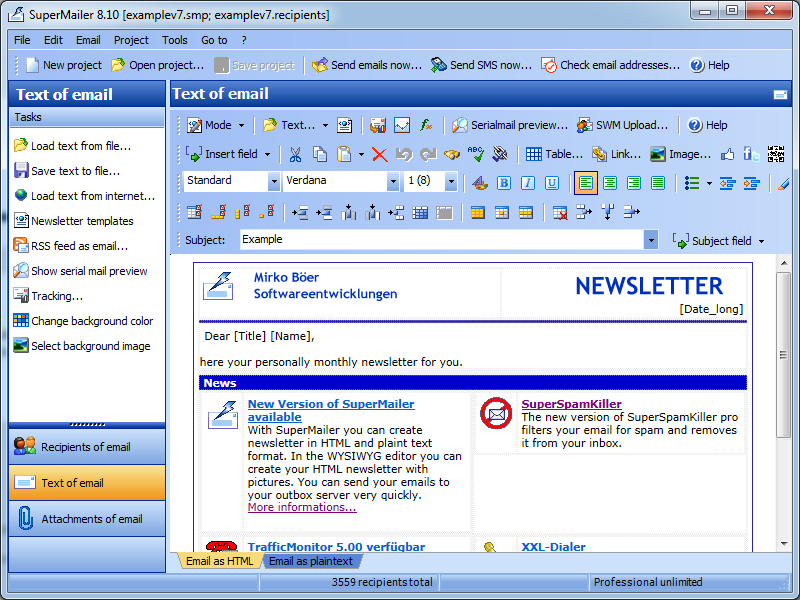Open Recipients of email section

tap(87, 447)
